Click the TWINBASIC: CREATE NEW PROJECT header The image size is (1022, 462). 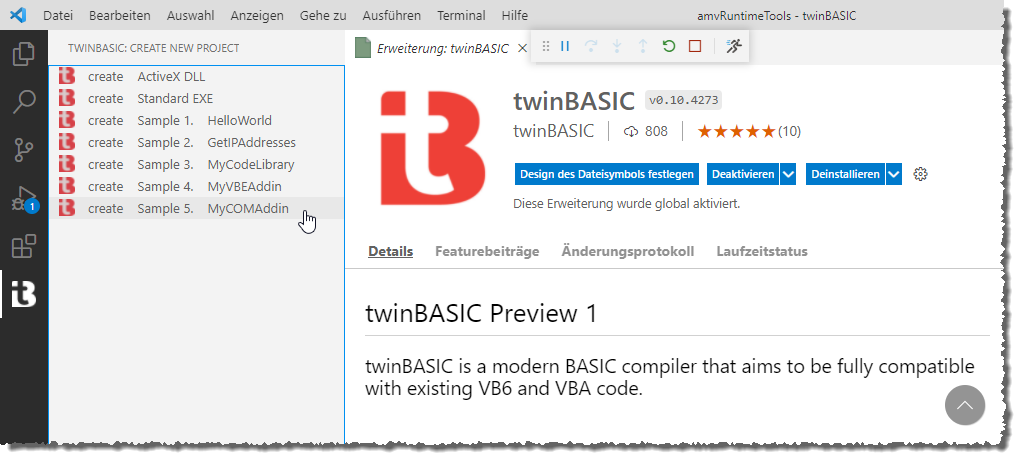(153, 48)
